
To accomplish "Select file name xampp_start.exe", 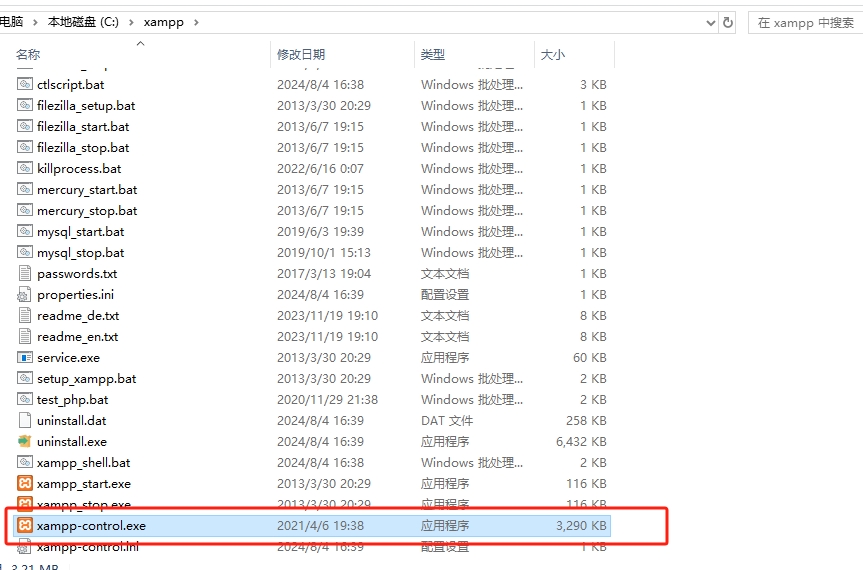I will tap(84, 484).
